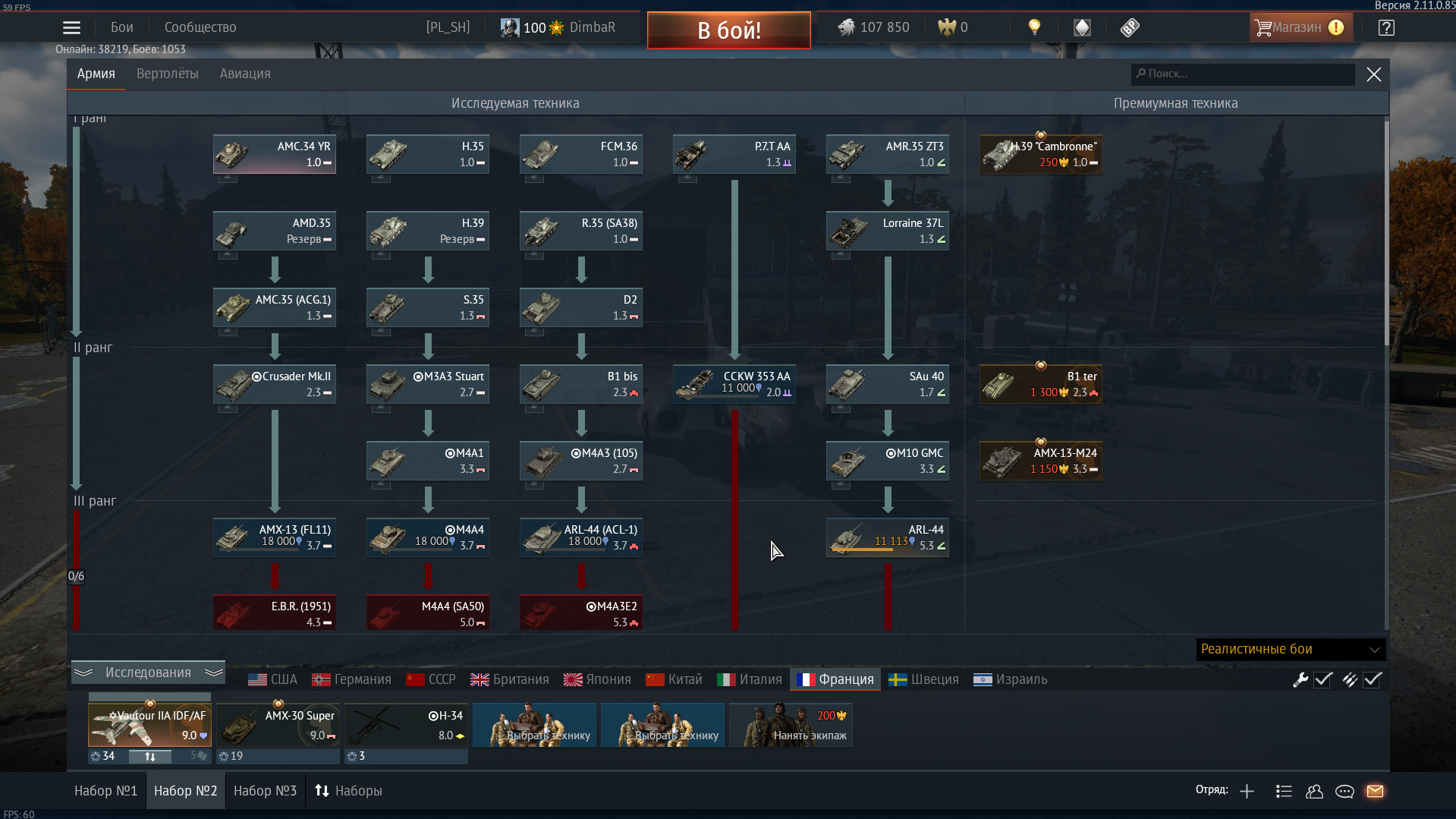
Task: Select the СССР nation tab
Action: [431, 679]
